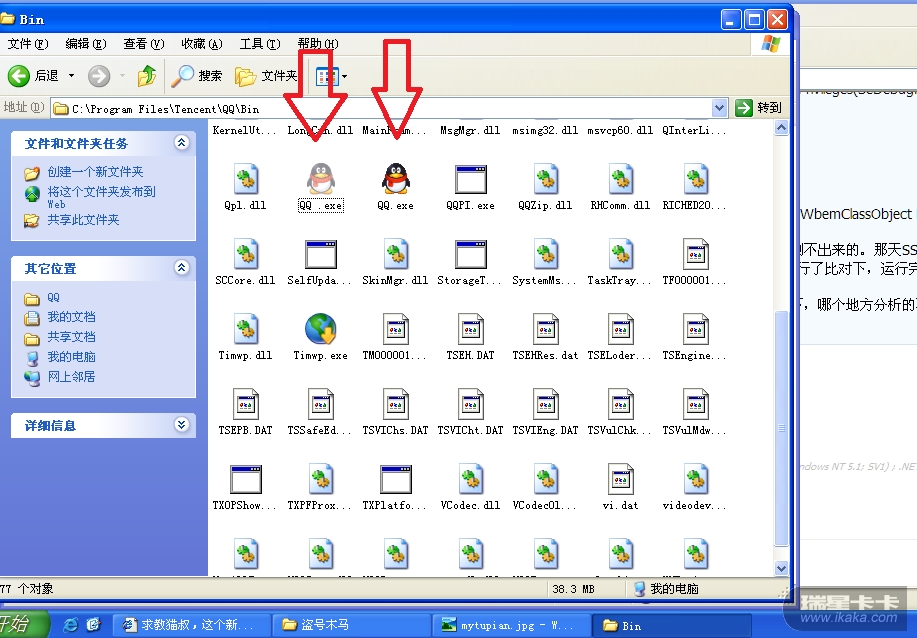Select the StorageT... executable icon
Screen dimensions: 917x638
pyautogui.click(x=471, y=254)
